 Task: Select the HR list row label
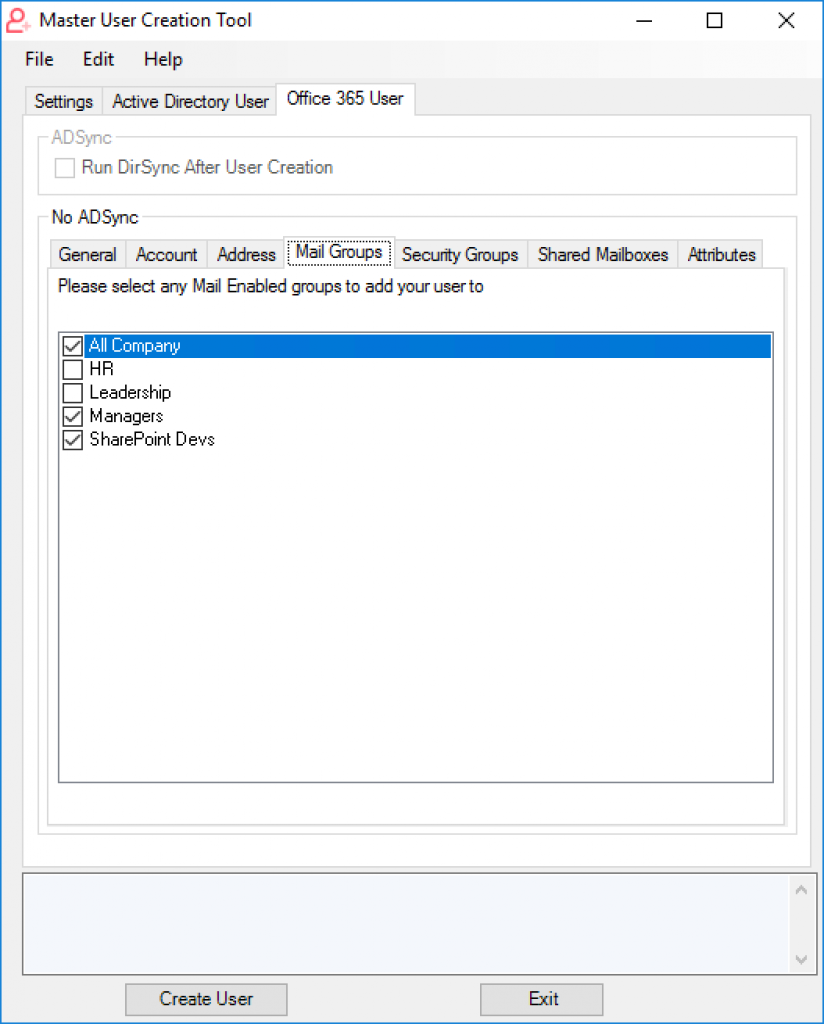tap(101, 369)
